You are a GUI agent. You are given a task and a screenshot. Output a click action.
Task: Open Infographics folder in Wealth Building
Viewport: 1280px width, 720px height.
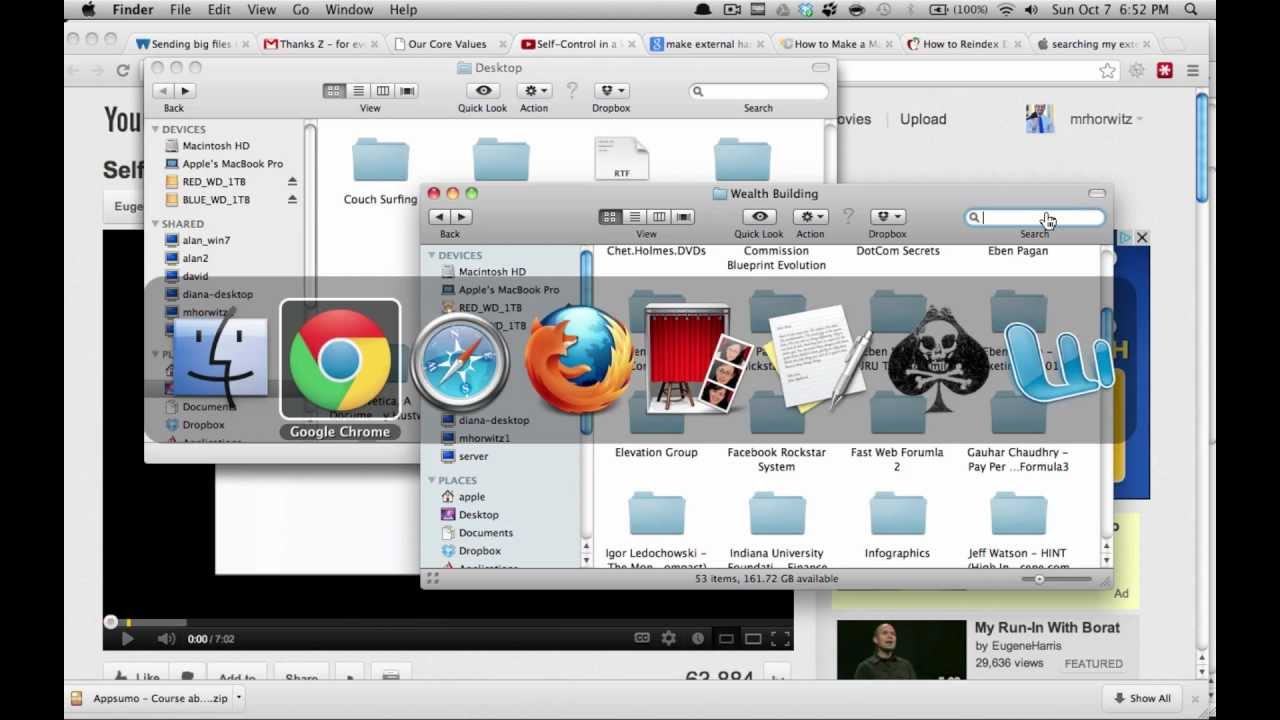click(x=897, y=524)
